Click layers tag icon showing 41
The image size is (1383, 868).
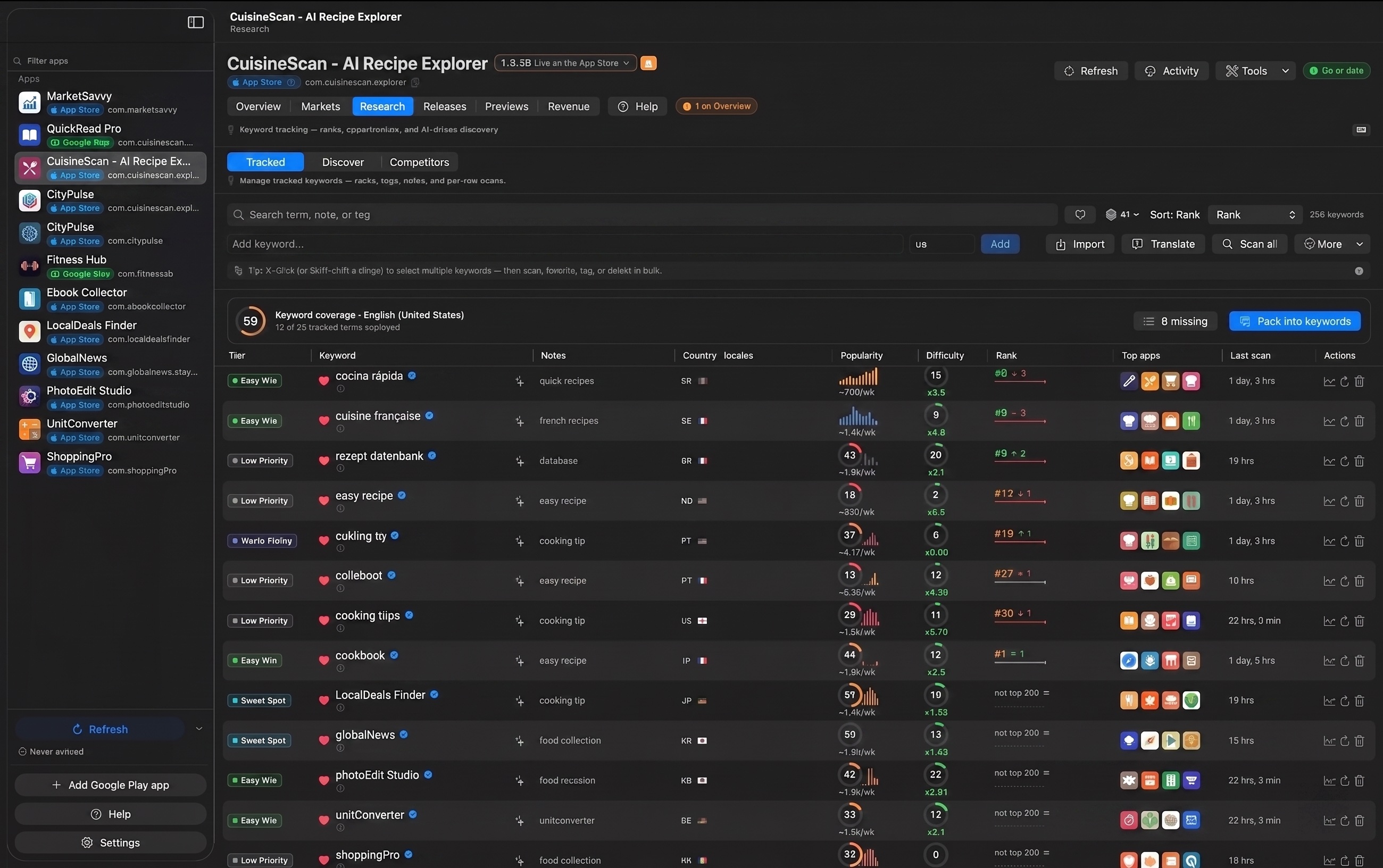click(1111, 215)
